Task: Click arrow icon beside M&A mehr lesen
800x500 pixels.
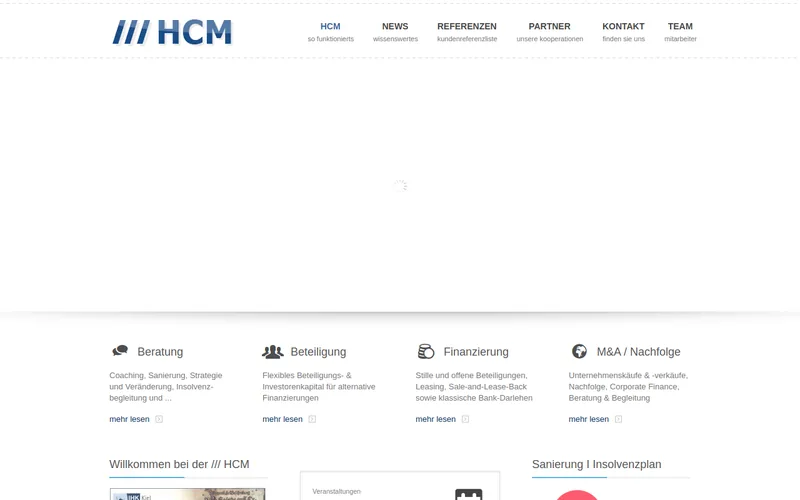Action: 618,419
